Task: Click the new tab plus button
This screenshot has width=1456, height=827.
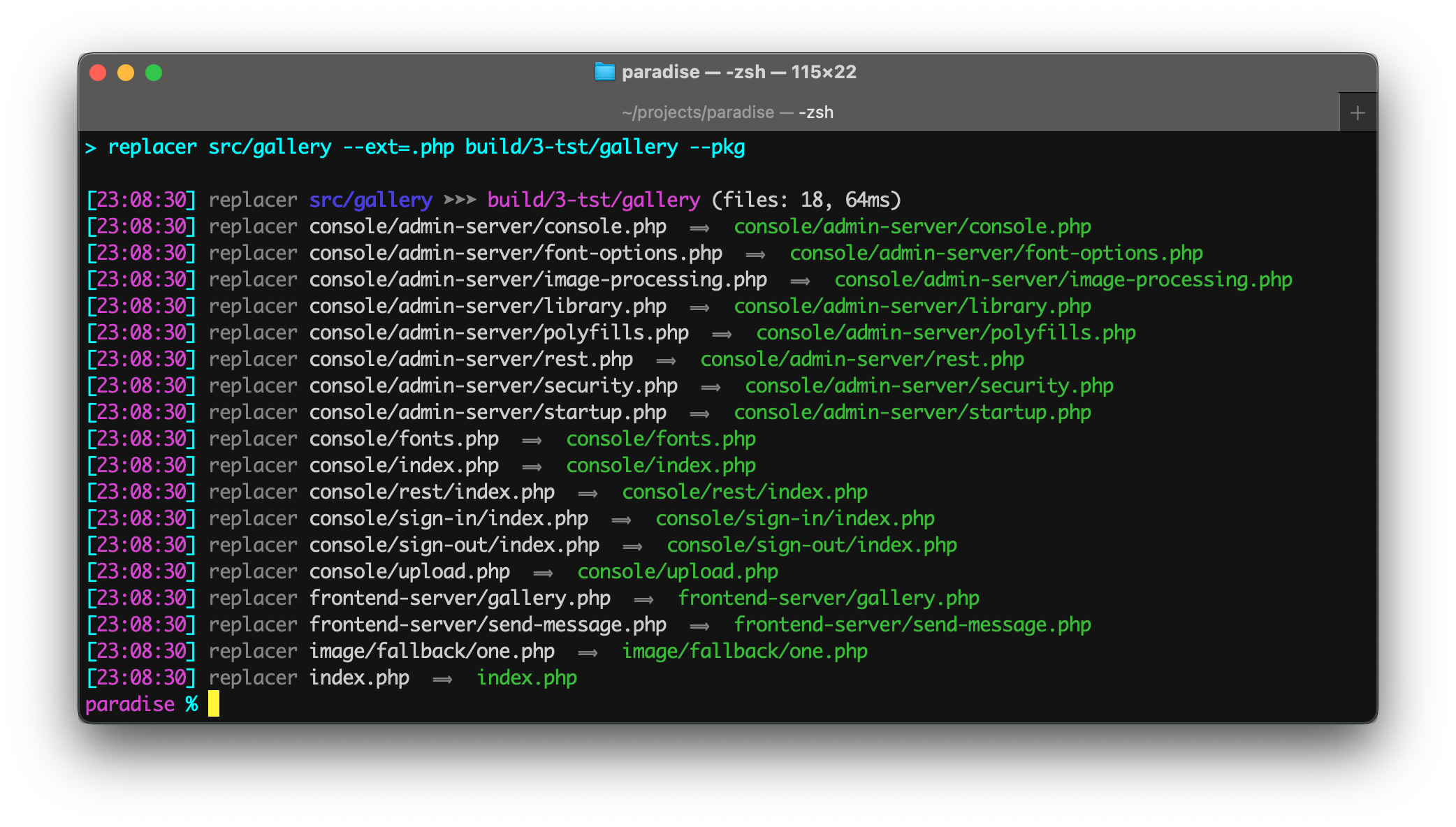Action: point(1357,112)
